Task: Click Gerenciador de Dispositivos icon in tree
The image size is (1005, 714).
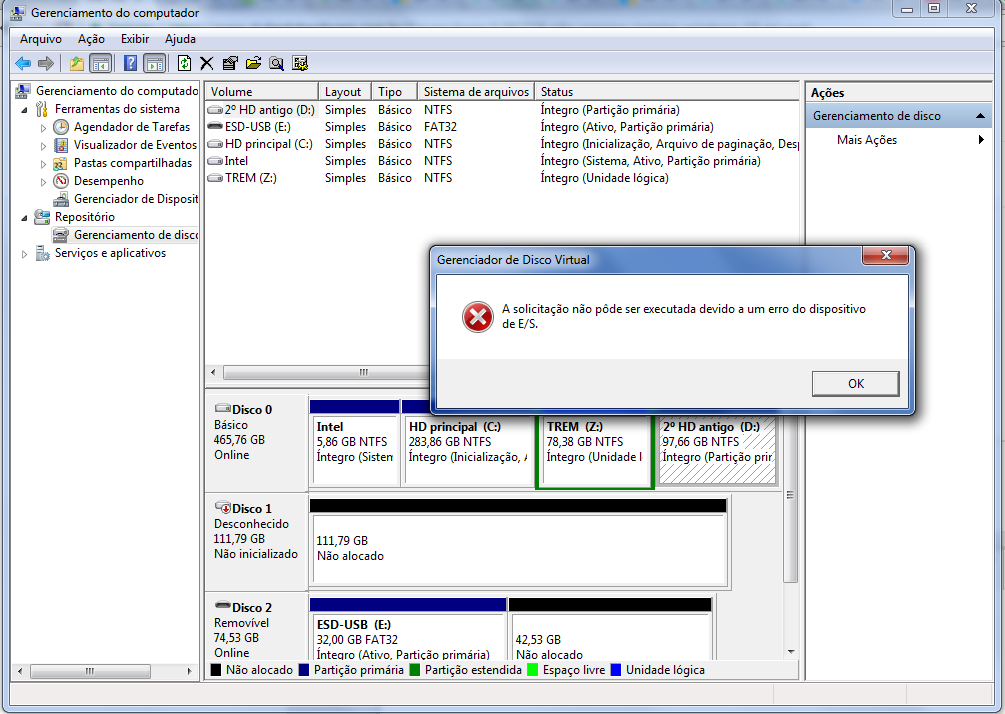Action: [x=61, y=199]
